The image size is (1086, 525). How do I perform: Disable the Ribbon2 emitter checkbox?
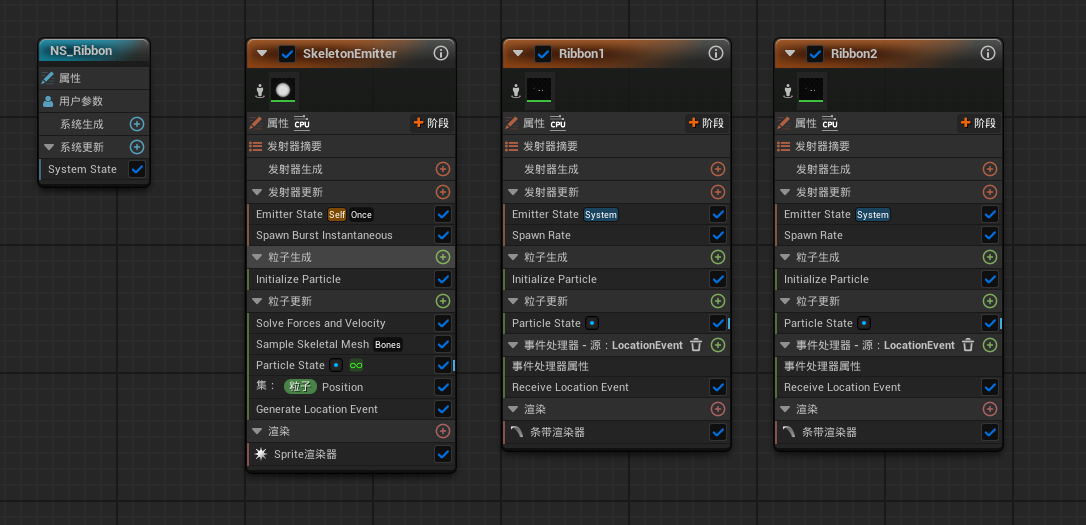[x=815, y=53]
